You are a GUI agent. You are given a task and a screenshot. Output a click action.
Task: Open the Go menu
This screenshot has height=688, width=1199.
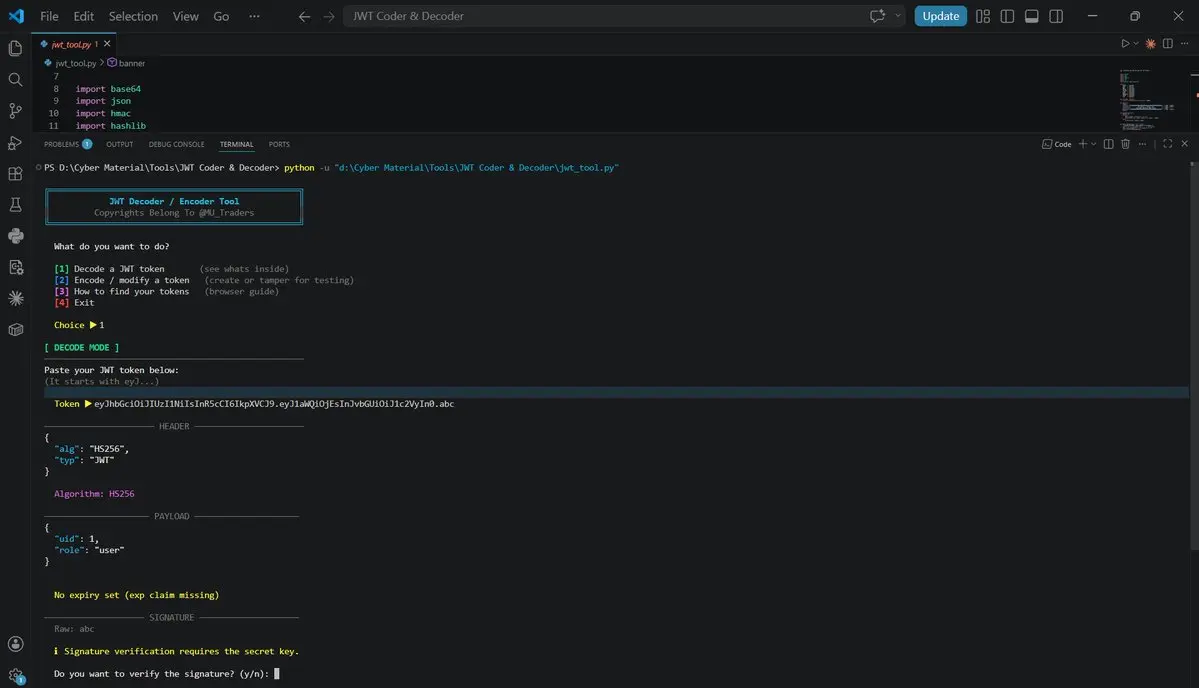pyautogui.click(x=221, y=16)
